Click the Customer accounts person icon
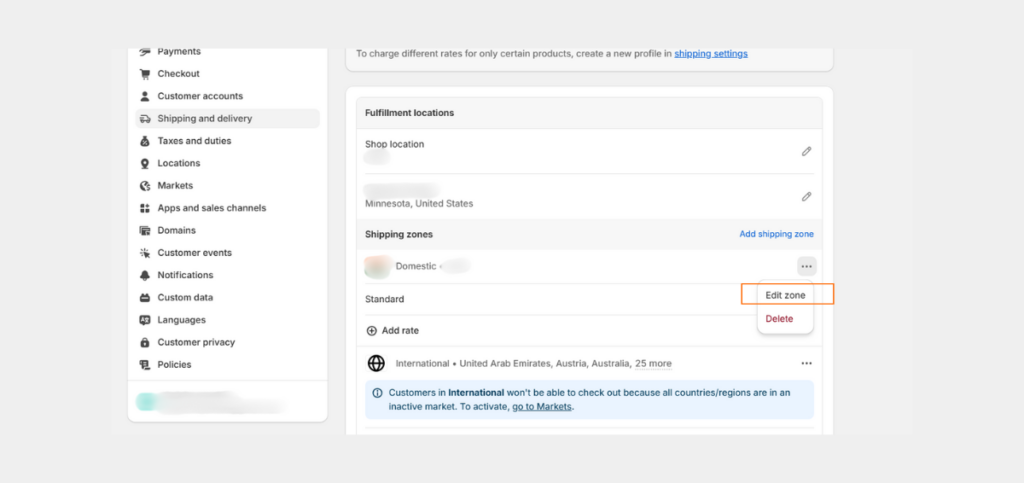This screenshot has width=1024, height=483. pyautogui.click(x=145, y=96)
